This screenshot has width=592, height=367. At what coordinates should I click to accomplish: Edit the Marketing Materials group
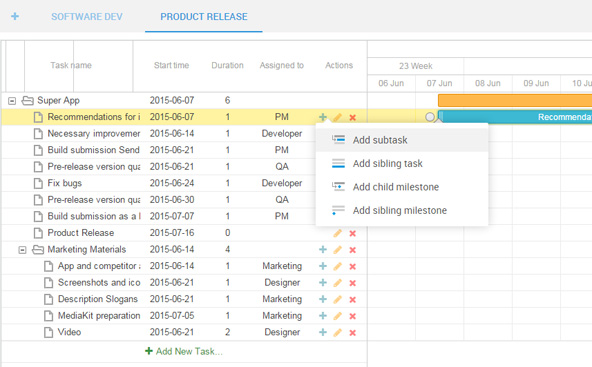338,250
